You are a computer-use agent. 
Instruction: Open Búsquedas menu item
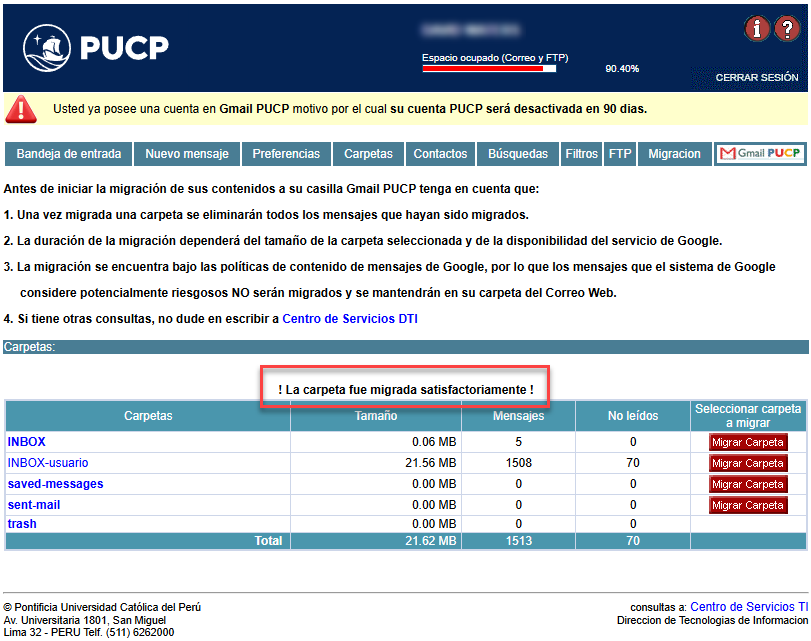(518, 154)
